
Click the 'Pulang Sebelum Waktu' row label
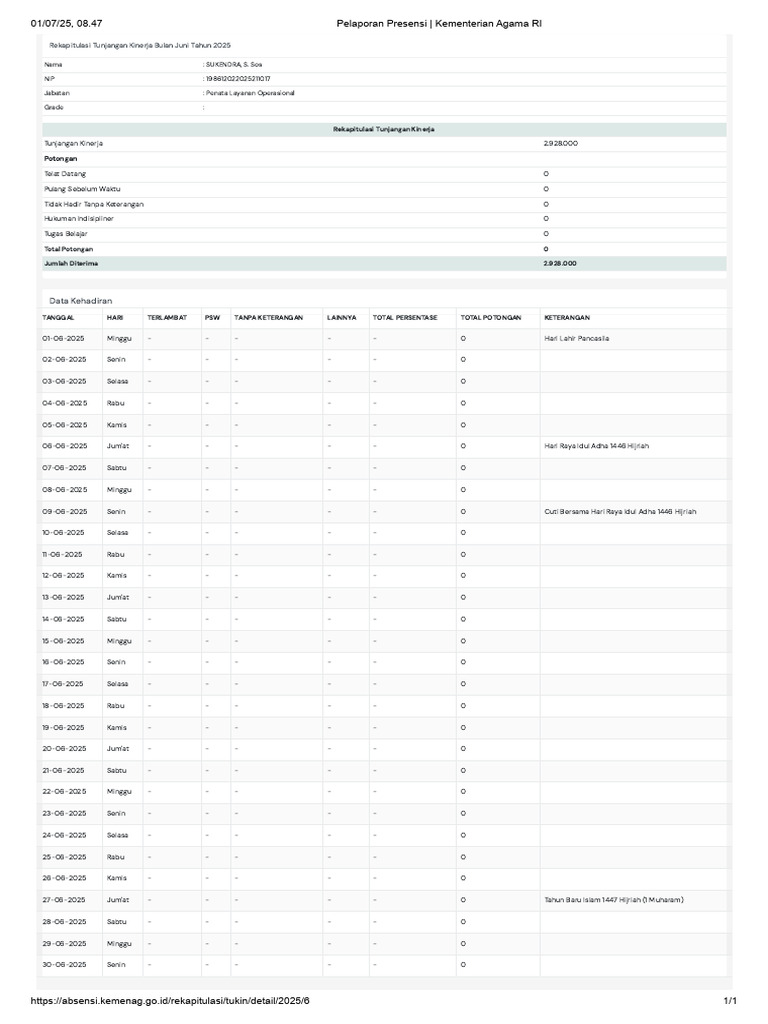click(82, 189)
